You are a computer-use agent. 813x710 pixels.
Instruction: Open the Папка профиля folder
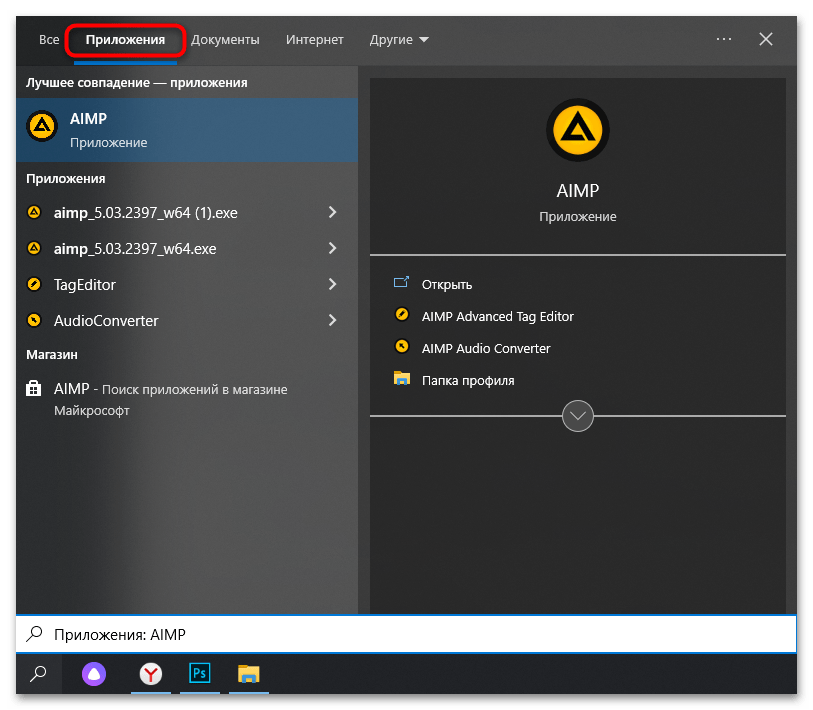pos(467,380)
